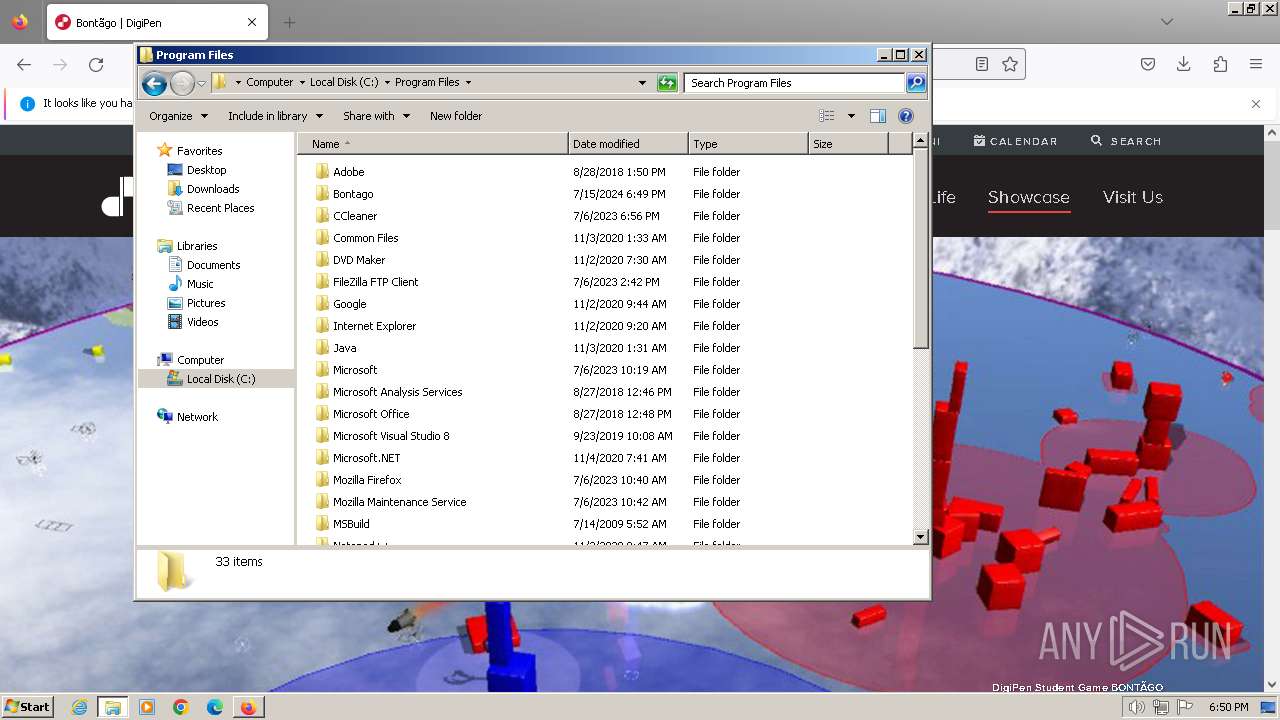
Task: Open the Visit Us website link
Action: (x=1133, y=197)
